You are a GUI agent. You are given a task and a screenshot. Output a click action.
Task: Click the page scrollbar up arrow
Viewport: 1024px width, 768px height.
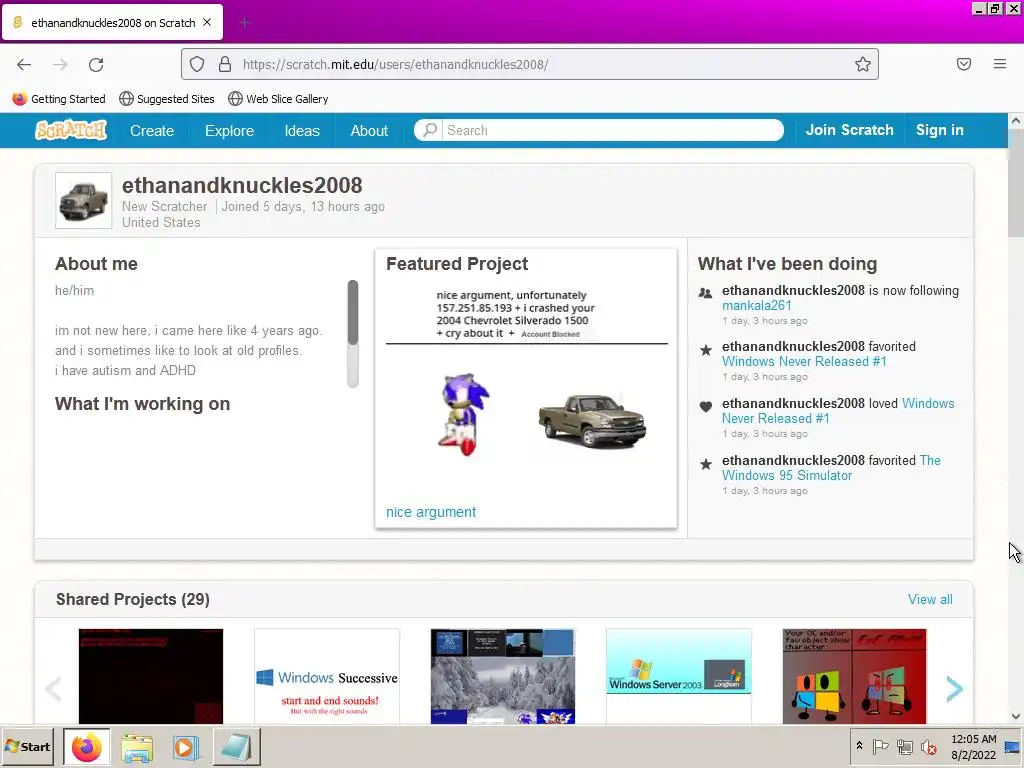(x=1016, y=120)
